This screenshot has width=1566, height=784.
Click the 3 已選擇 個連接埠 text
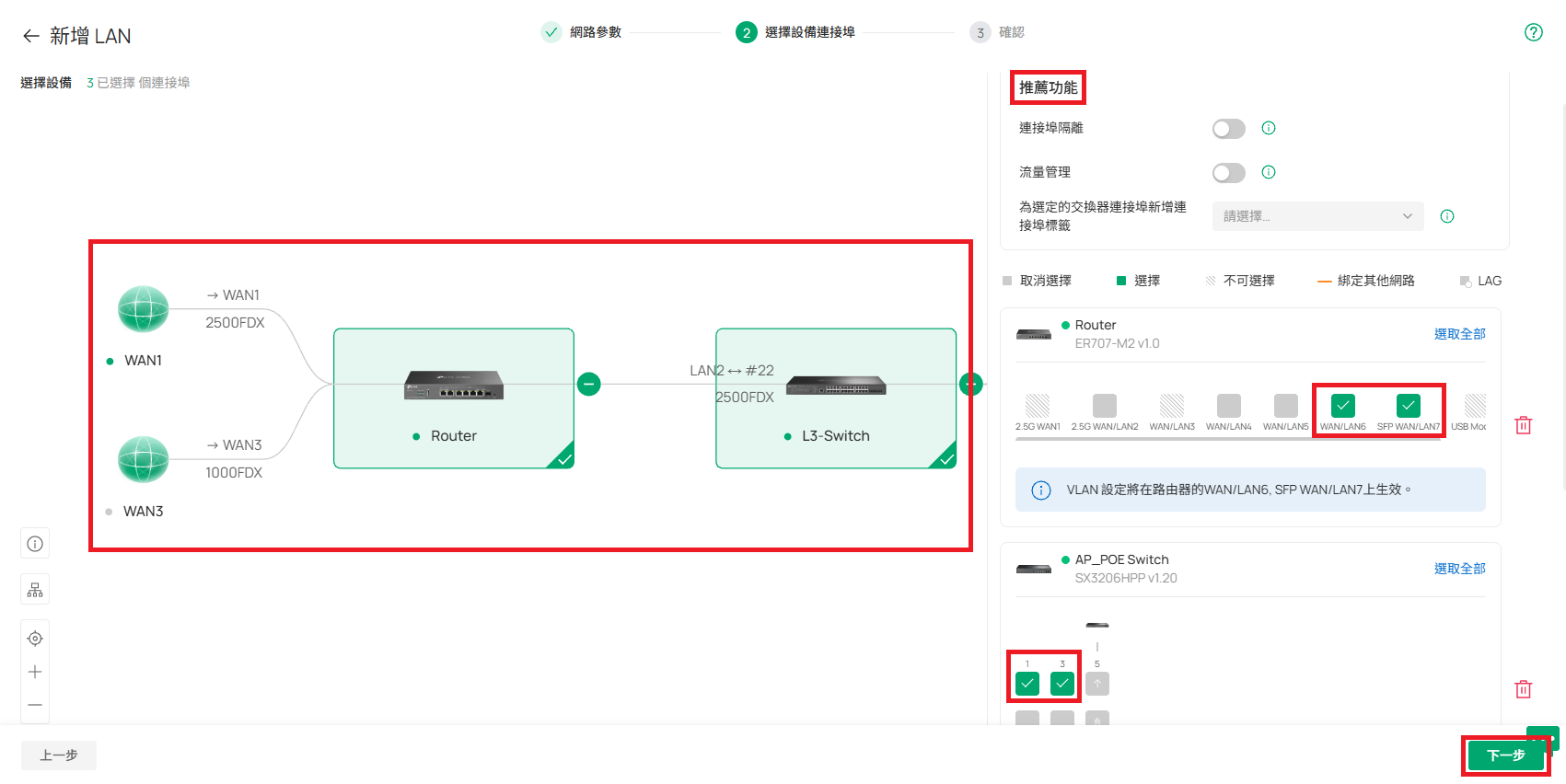click(138, 83)
